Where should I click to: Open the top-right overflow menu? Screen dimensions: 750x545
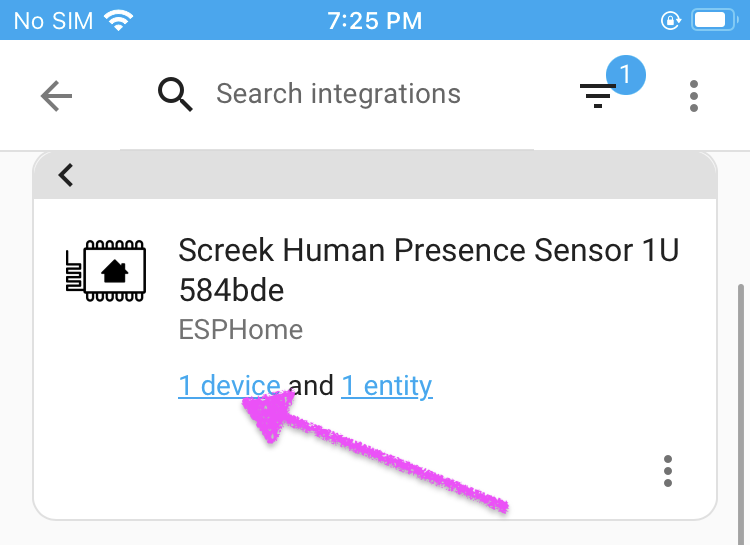pos(694,96)
